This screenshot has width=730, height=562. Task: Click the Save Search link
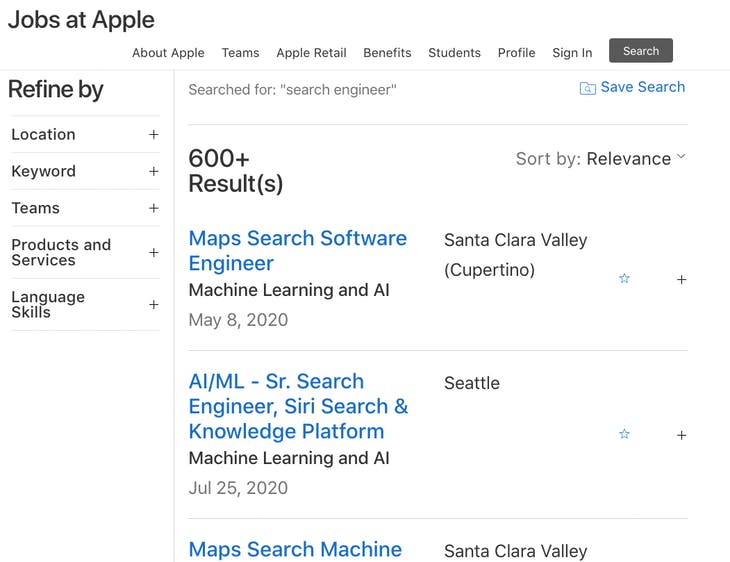coord(642,87)
